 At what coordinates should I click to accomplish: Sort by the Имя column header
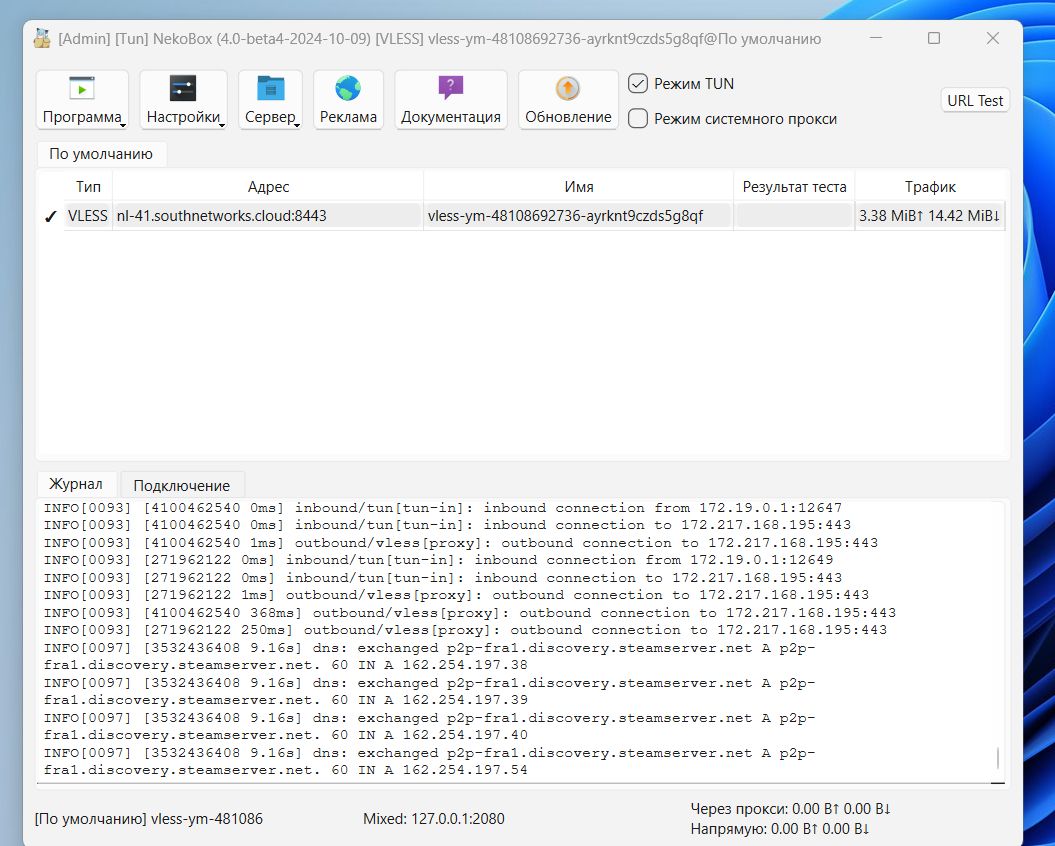[579, 186]
